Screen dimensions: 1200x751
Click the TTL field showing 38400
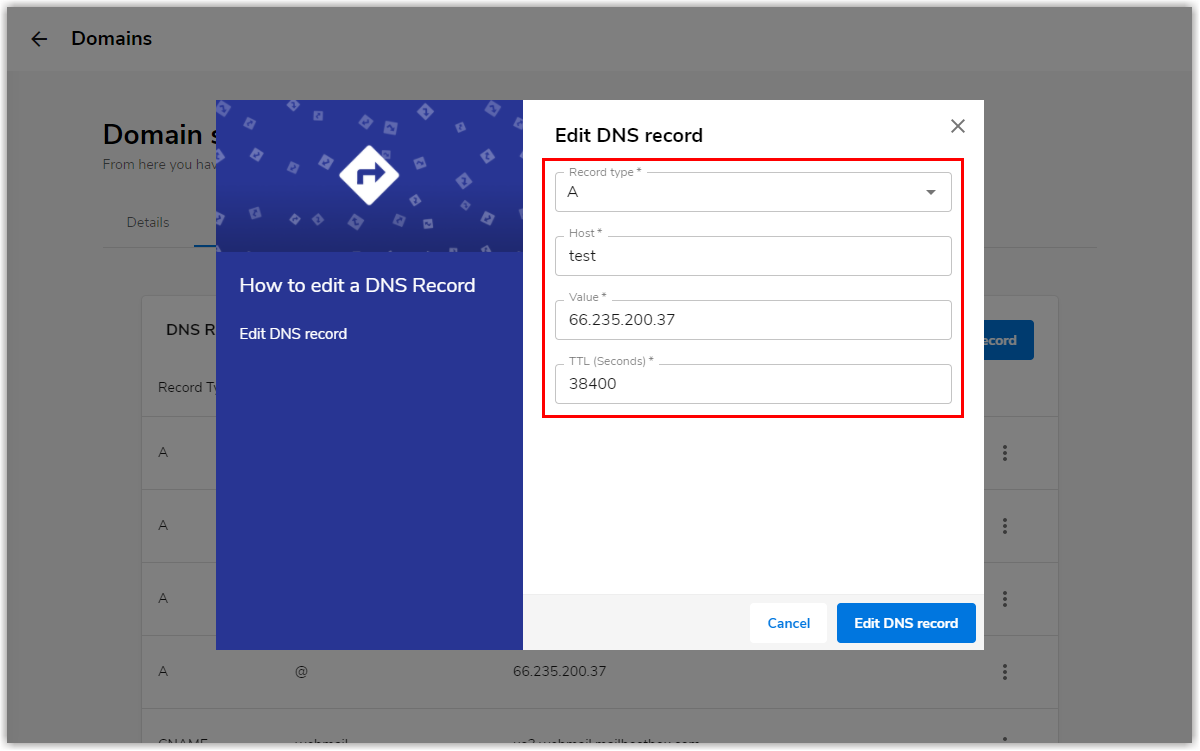coord(753,384)
